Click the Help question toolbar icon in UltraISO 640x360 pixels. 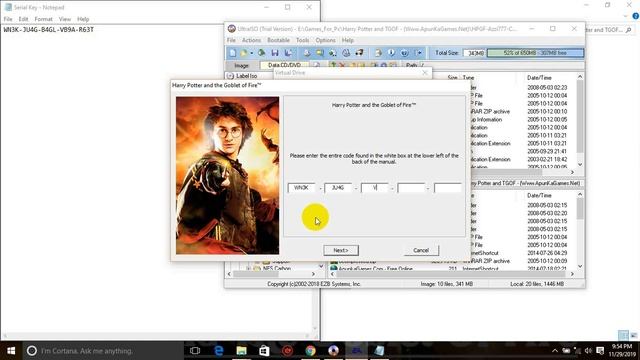(404, 53)
